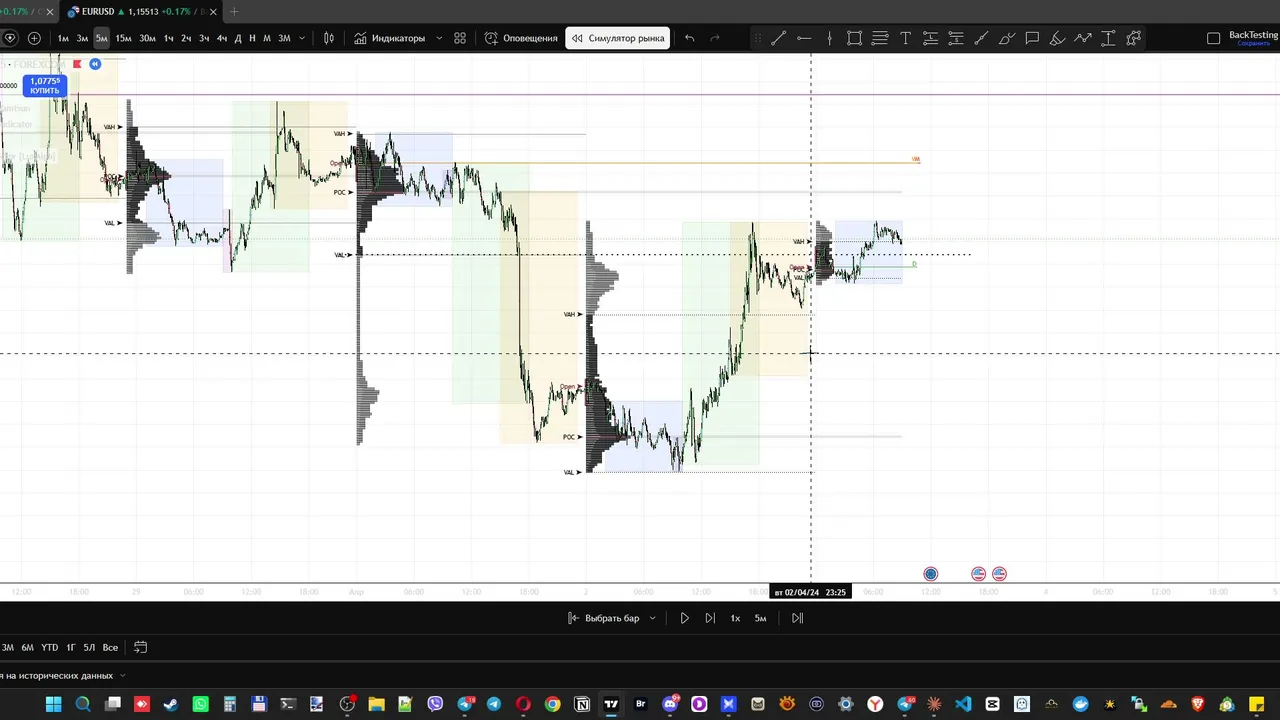Switch to 1ч timeframe
1280x720 pixels.
click(168, 38)
